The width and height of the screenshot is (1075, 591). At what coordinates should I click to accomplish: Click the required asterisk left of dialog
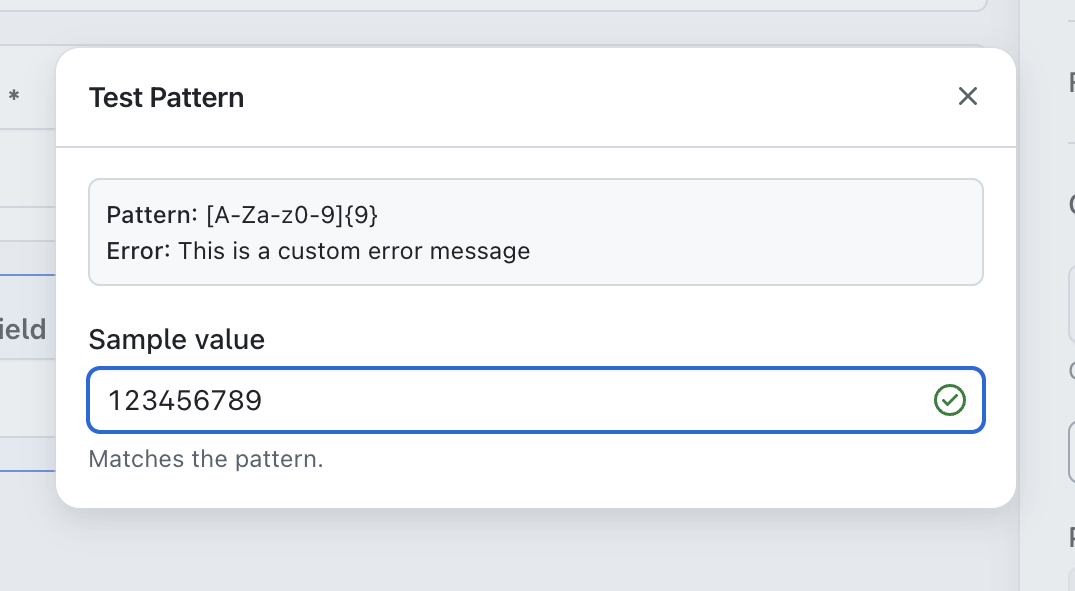click(x=14, y=97)
